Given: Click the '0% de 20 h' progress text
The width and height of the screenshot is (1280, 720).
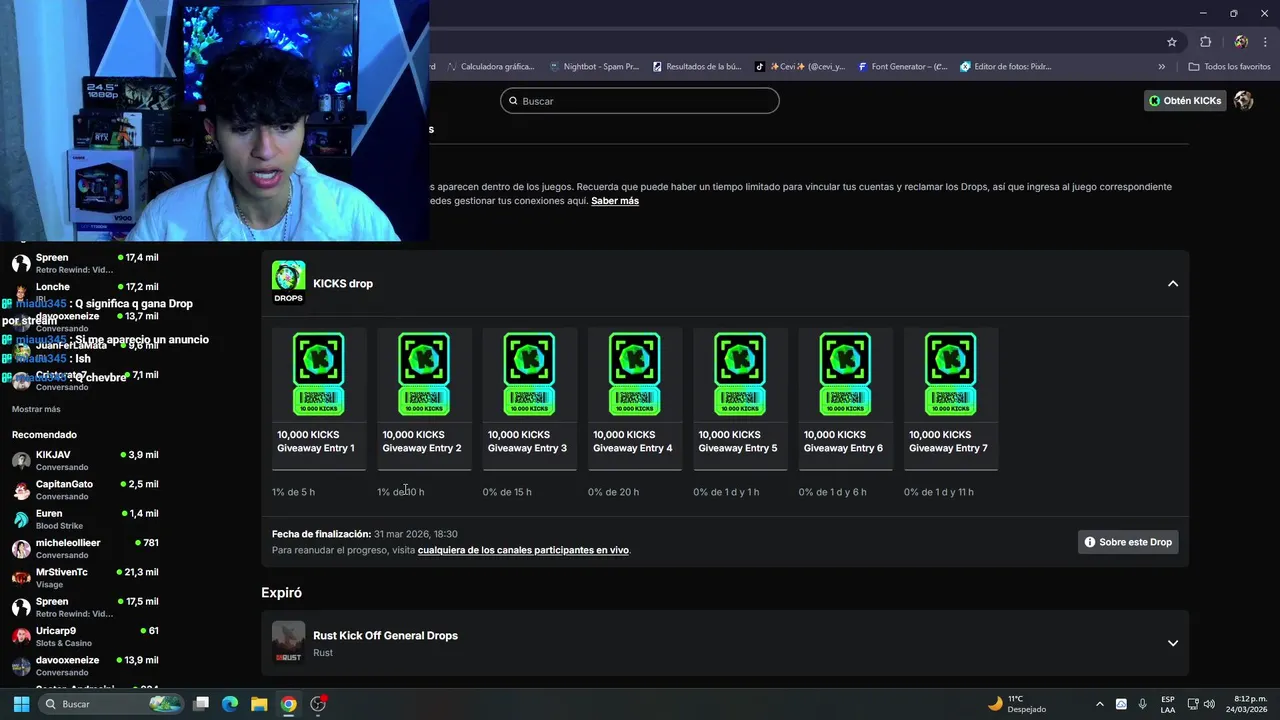Looking at the screenshot, I should click(613, 492).
